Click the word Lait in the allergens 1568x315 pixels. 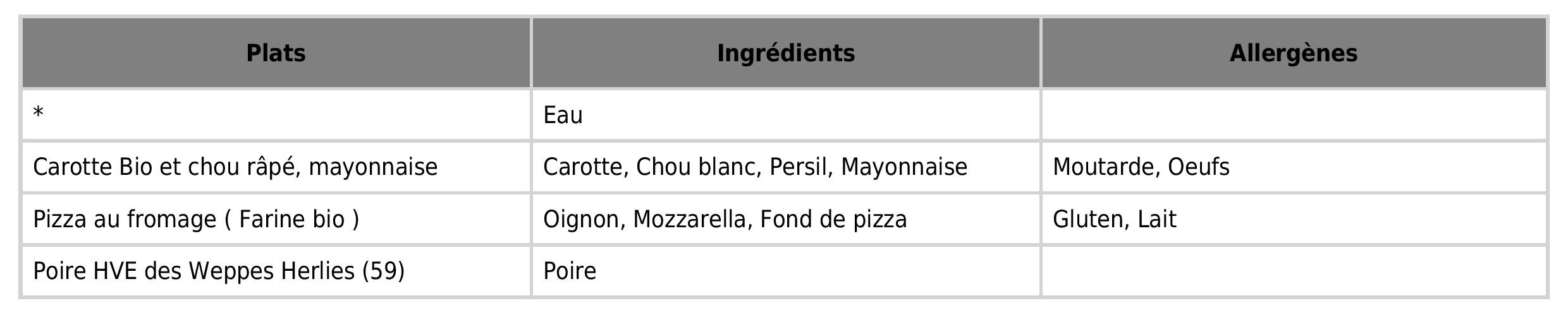1156,220
